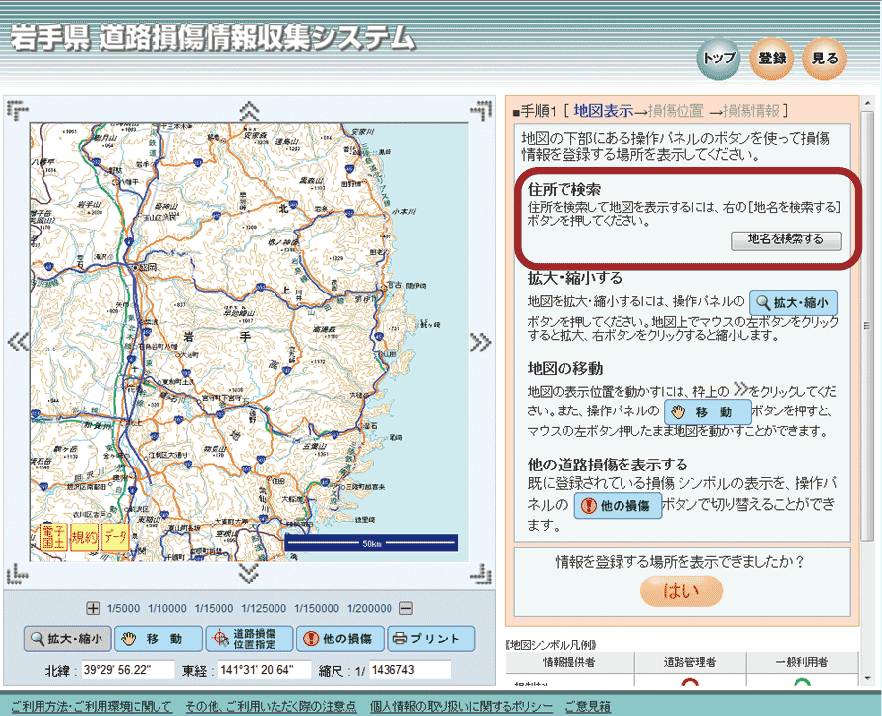Set the map scale to 1/10000
Image resolution: width=882 pixels, height=716 pixels.
click(167, 609)
